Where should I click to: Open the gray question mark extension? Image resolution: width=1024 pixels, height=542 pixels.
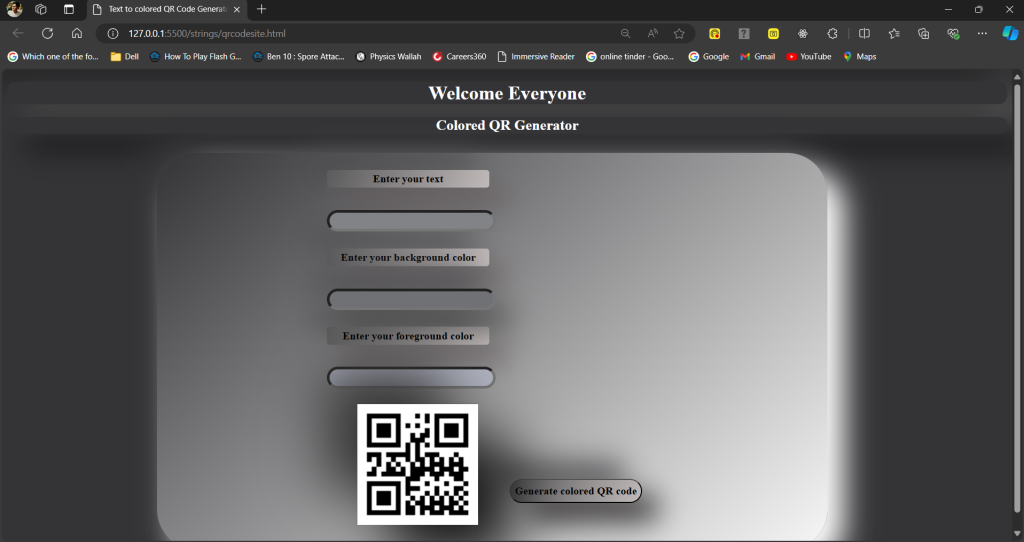click(744, 33)
